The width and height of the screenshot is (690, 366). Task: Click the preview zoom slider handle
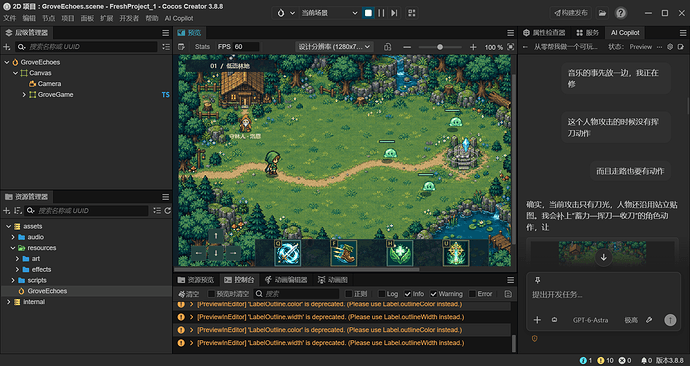click(x=440, y=47)
